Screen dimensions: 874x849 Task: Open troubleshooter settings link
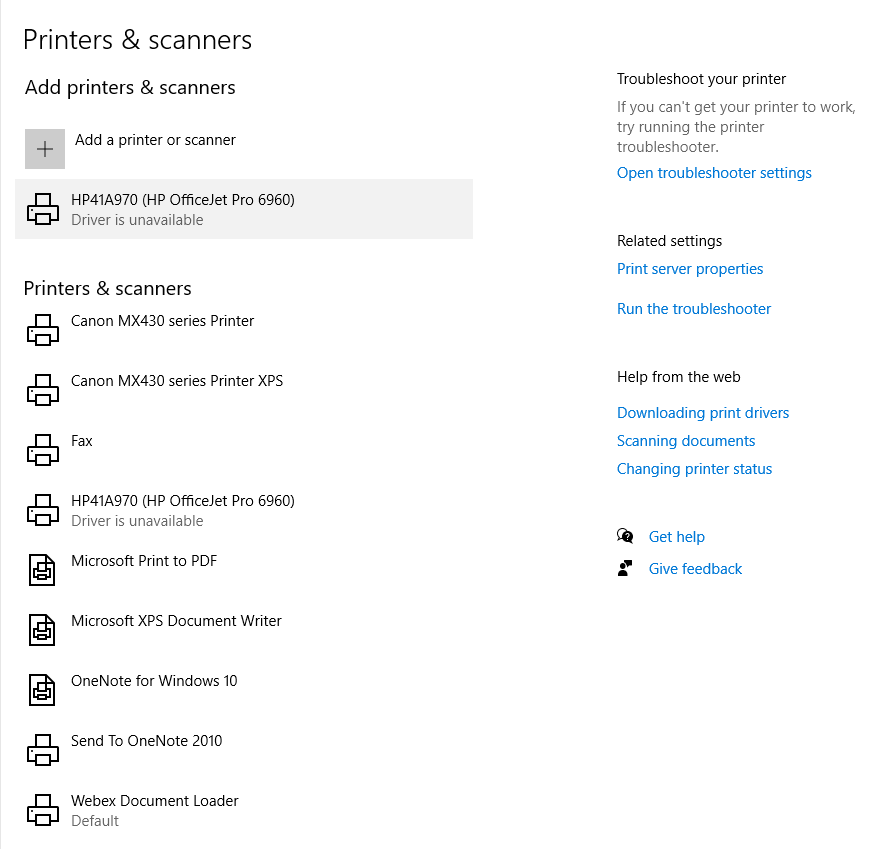714,173
